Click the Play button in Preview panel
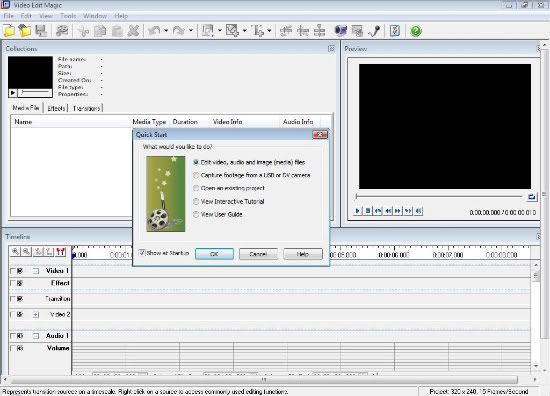The image size is (550, 396). (357, 211)
